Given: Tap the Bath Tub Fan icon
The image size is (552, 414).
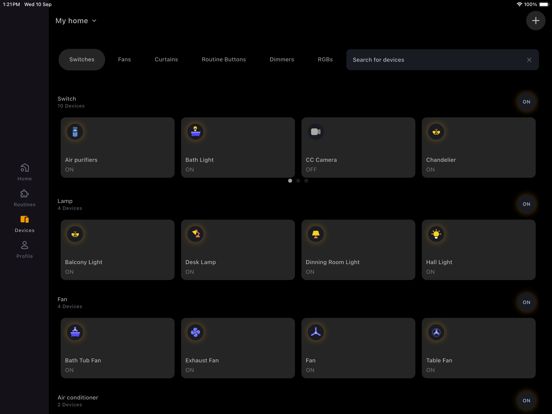Looking at the screenshot, I should (x=75, y=332).
